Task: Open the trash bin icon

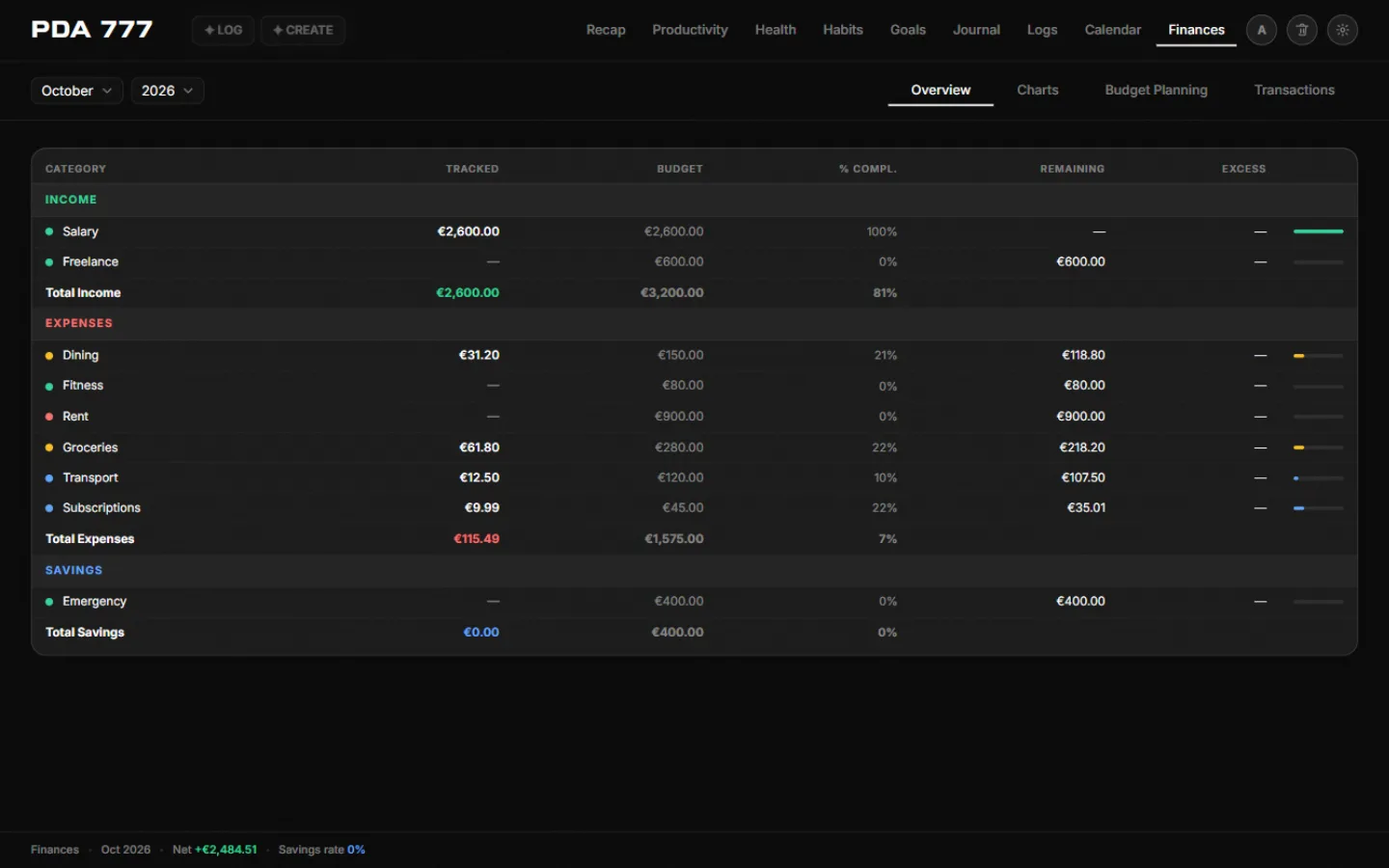Action: pyautogui.click(x=1302, y=30)
